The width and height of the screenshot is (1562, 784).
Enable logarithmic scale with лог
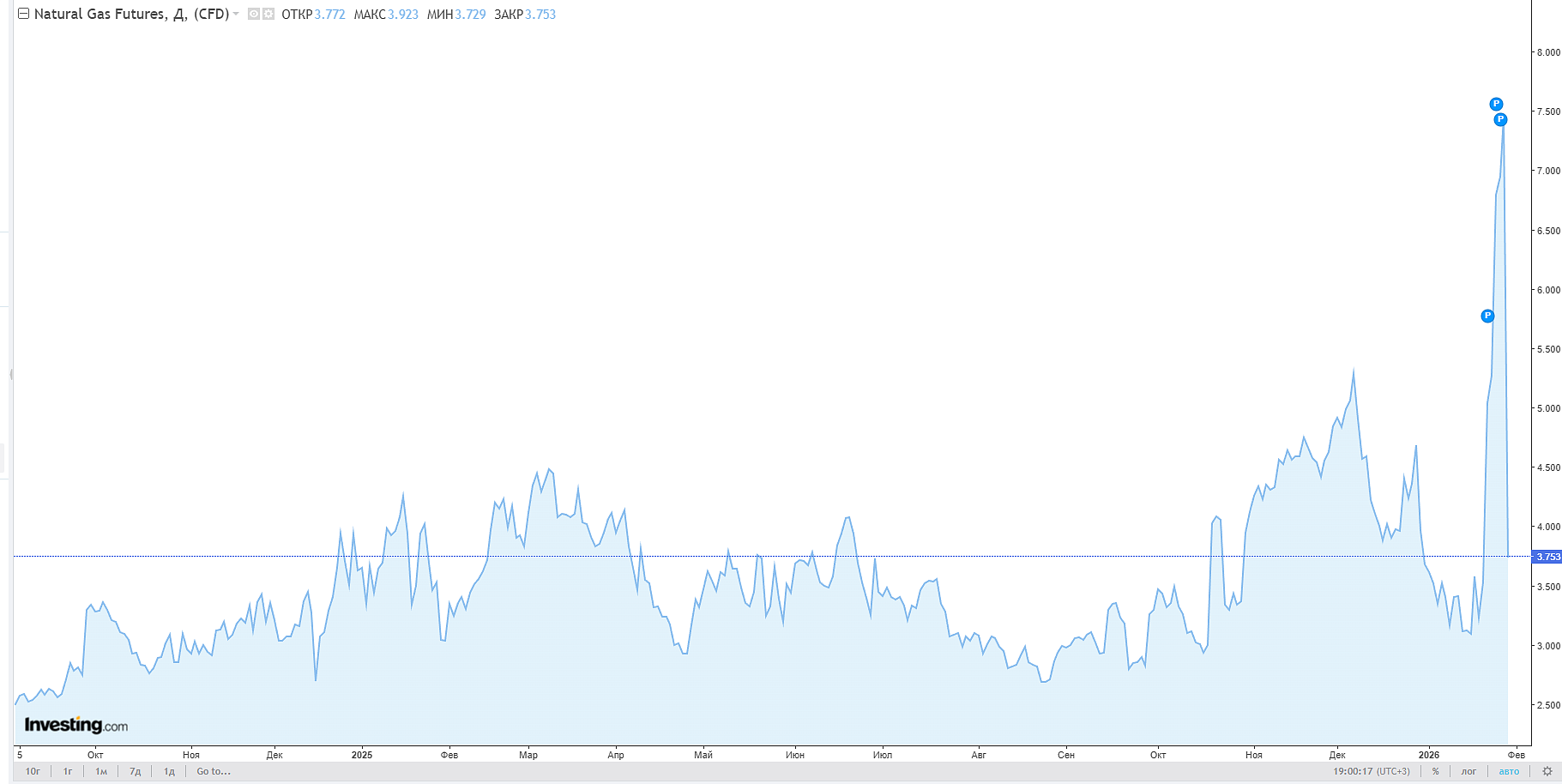(1469, 771)
